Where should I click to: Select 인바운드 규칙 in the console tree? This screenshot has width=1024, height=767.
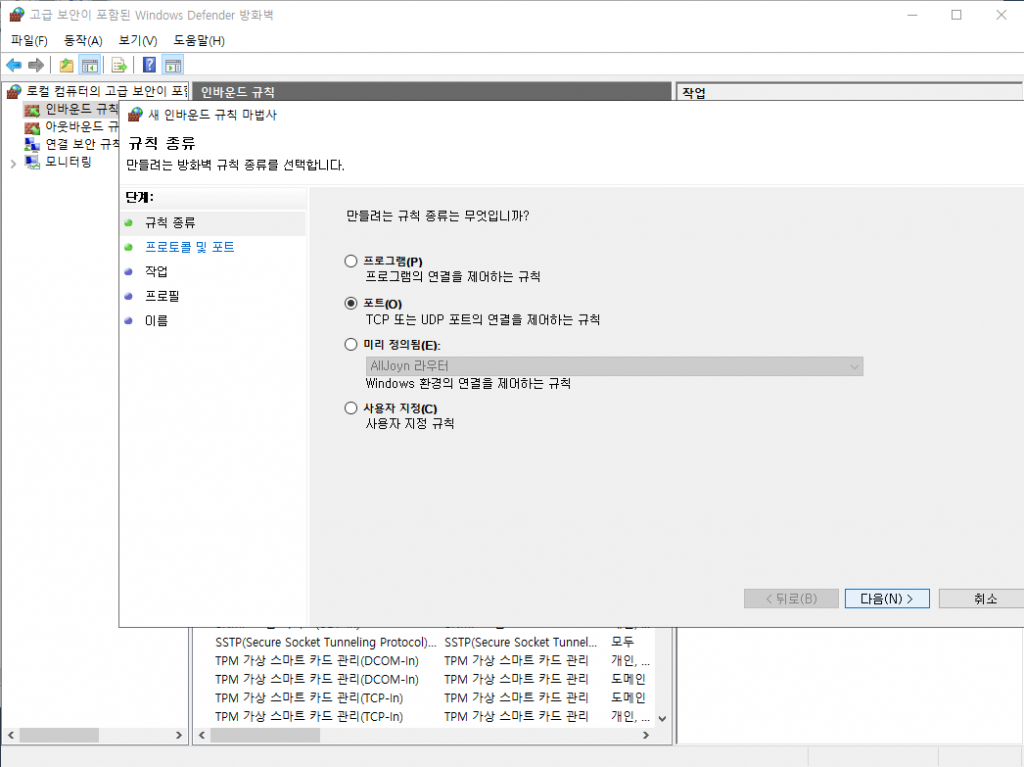click(72, 108)
